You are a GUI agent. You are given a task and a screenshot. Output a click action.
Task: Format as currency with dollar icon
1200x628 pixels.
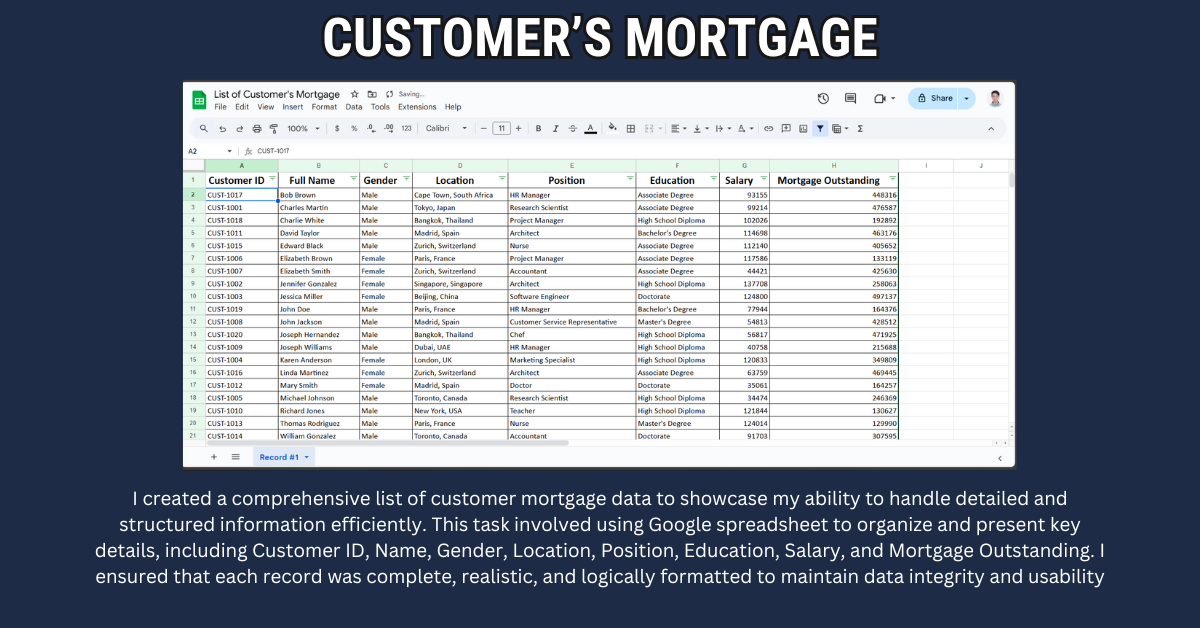coord(337,128)
